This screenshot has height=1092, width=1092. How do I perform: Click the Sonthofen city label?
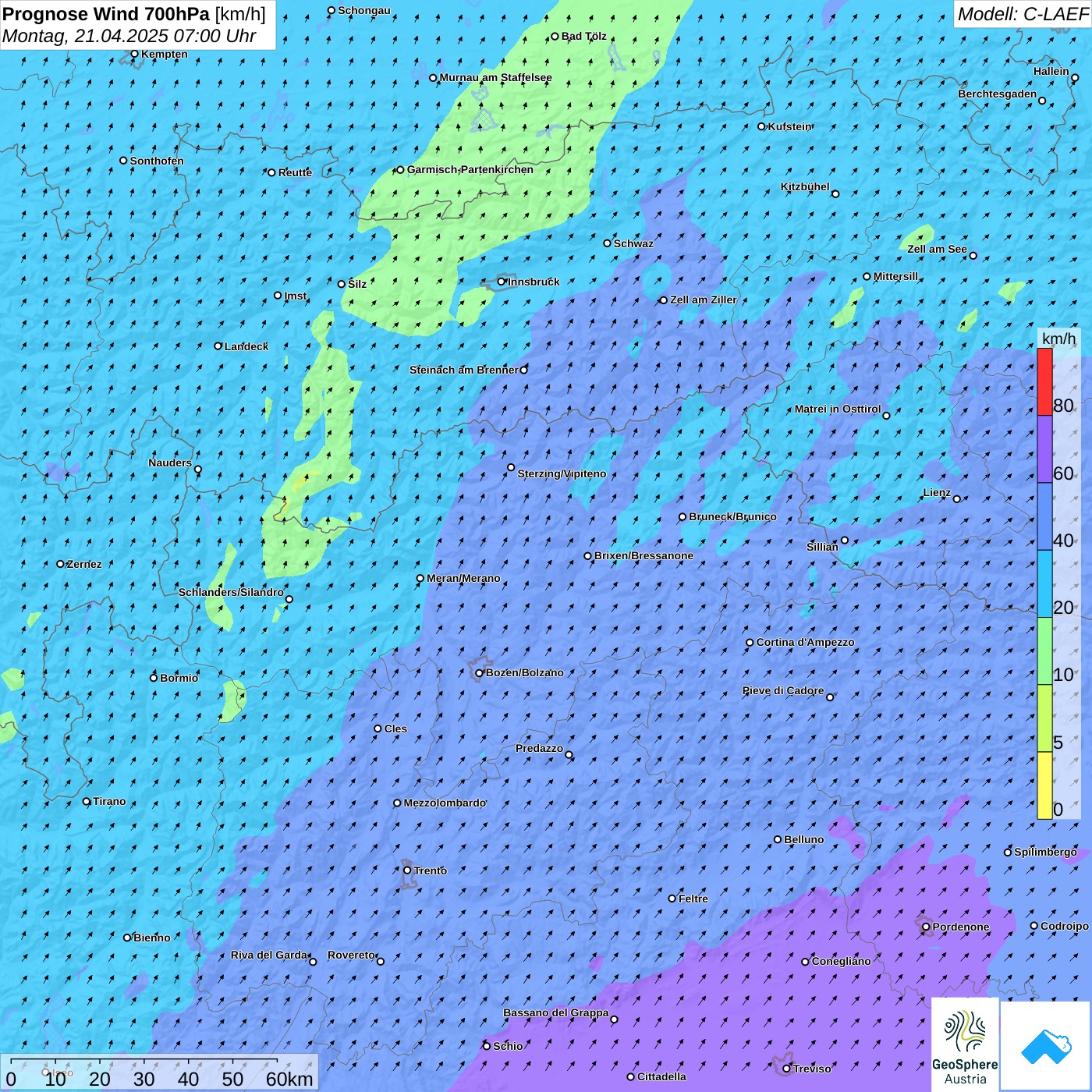point(157,161)
